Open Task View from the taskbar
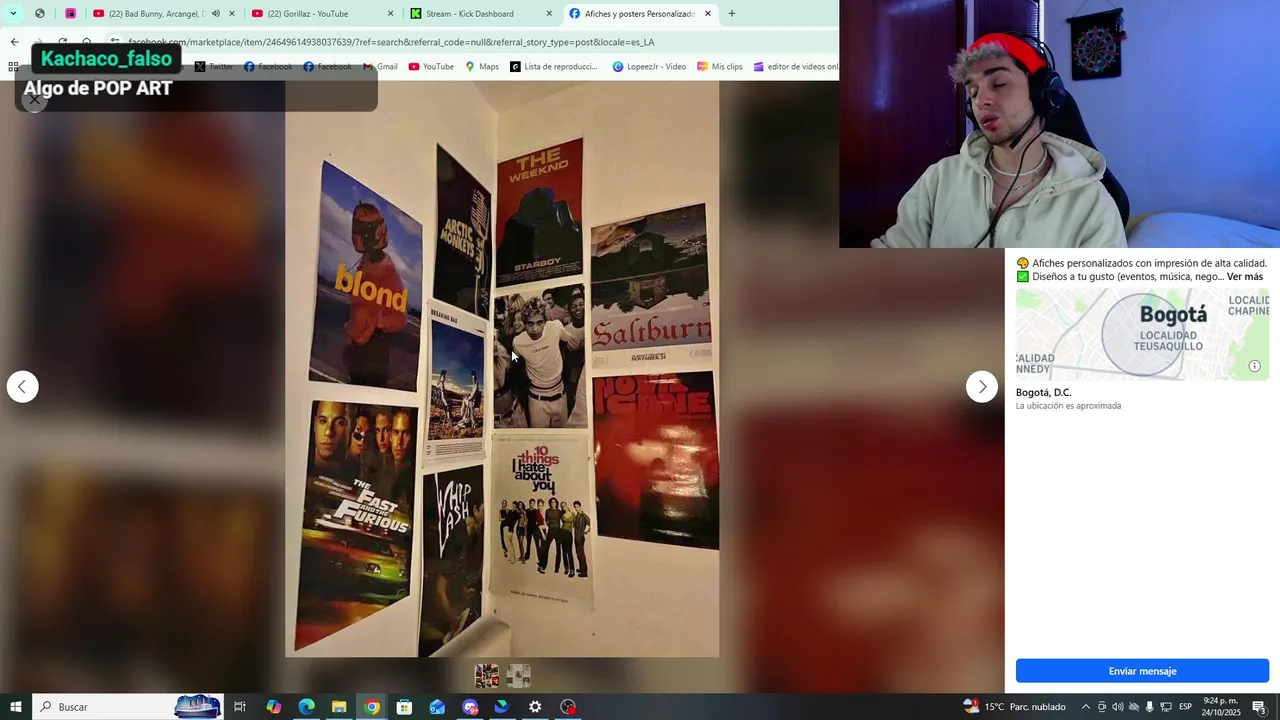Image resolution: width=1280 pixels, height=720 pixels. pyautogui.click(x=240, y=707)
